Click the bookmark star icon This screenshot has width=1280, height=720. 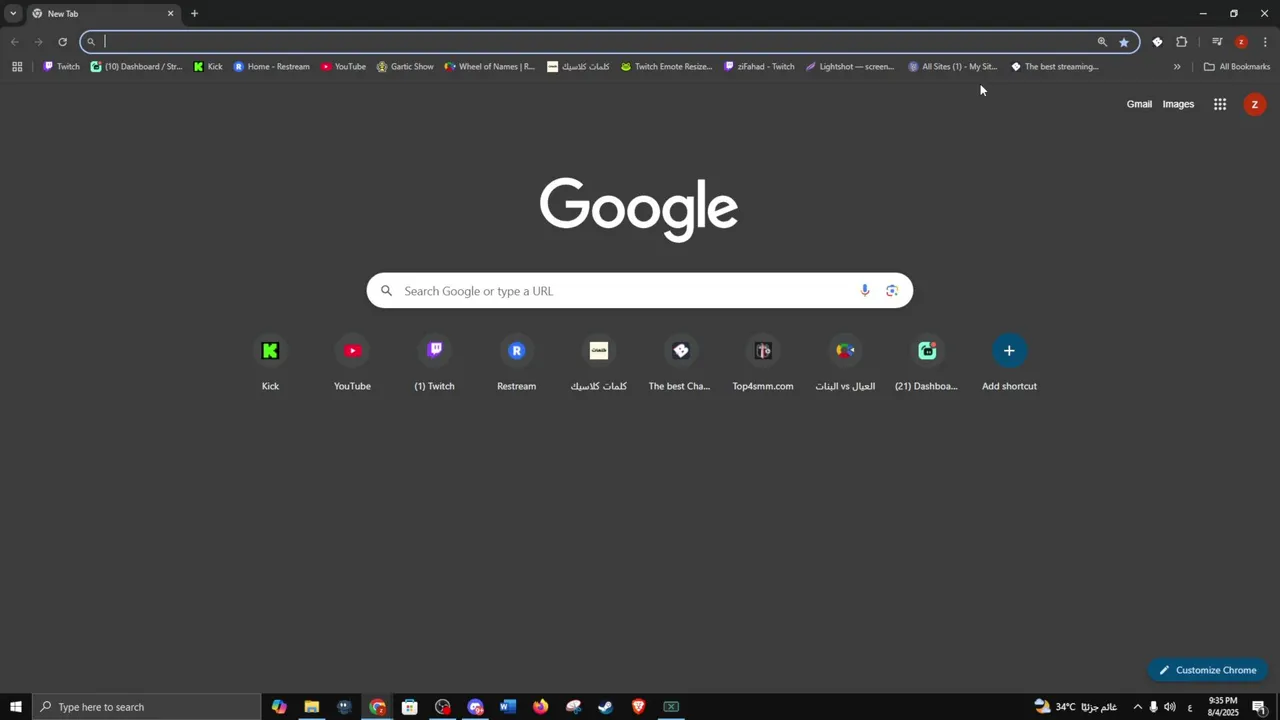1124,42
